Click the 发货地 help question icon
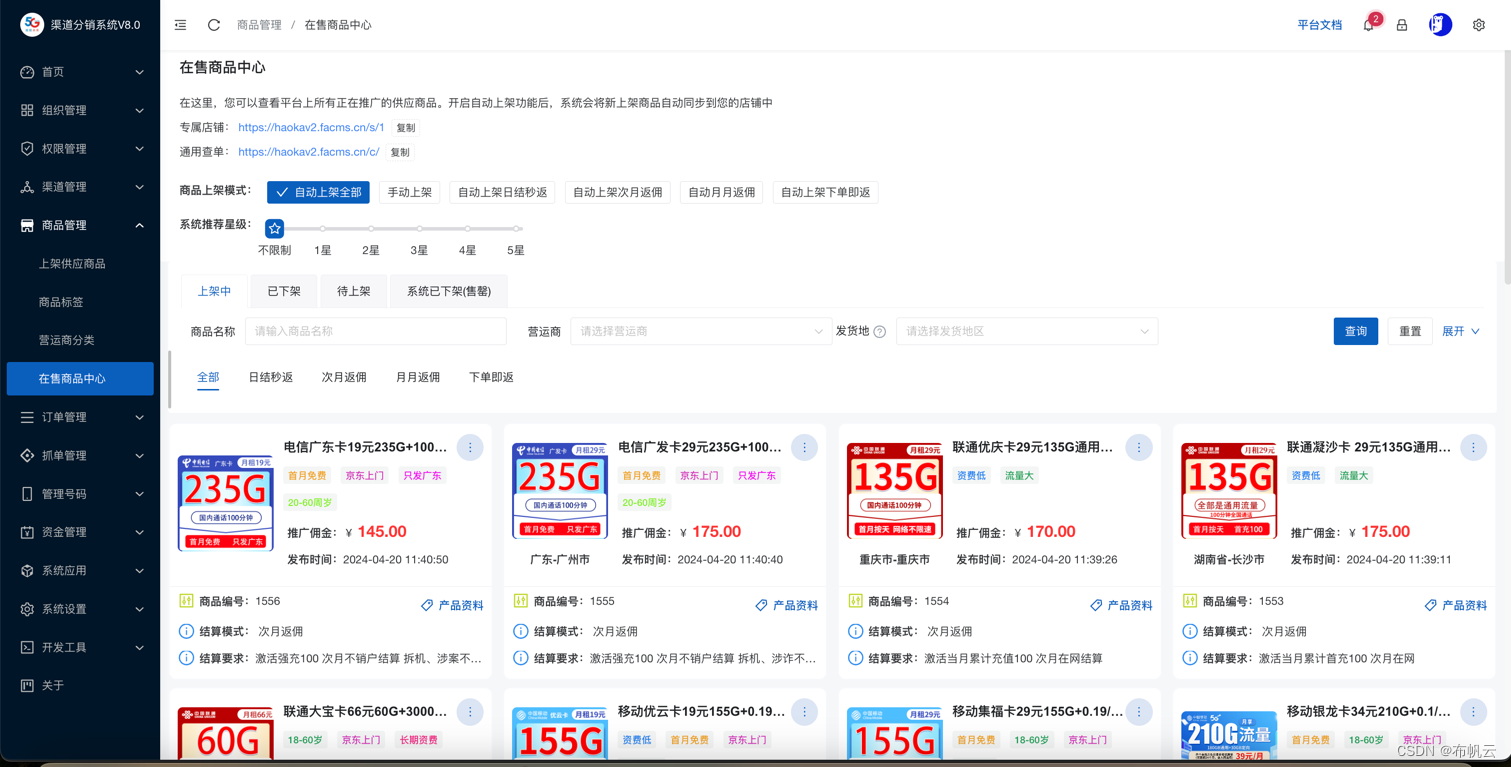This screenshot has width=1511, height=767. click(x=880, y=332)
